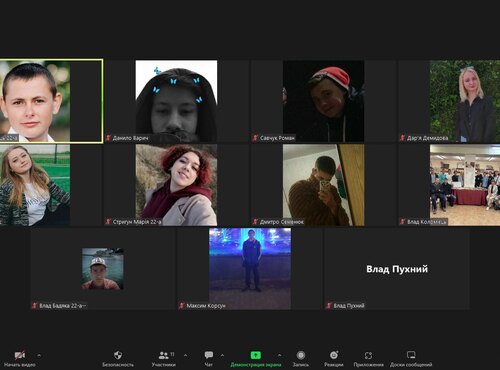Select Стригун Марія's red-haired profile photo
Viewport: 500px width, 370px height.
click(176, 185)
